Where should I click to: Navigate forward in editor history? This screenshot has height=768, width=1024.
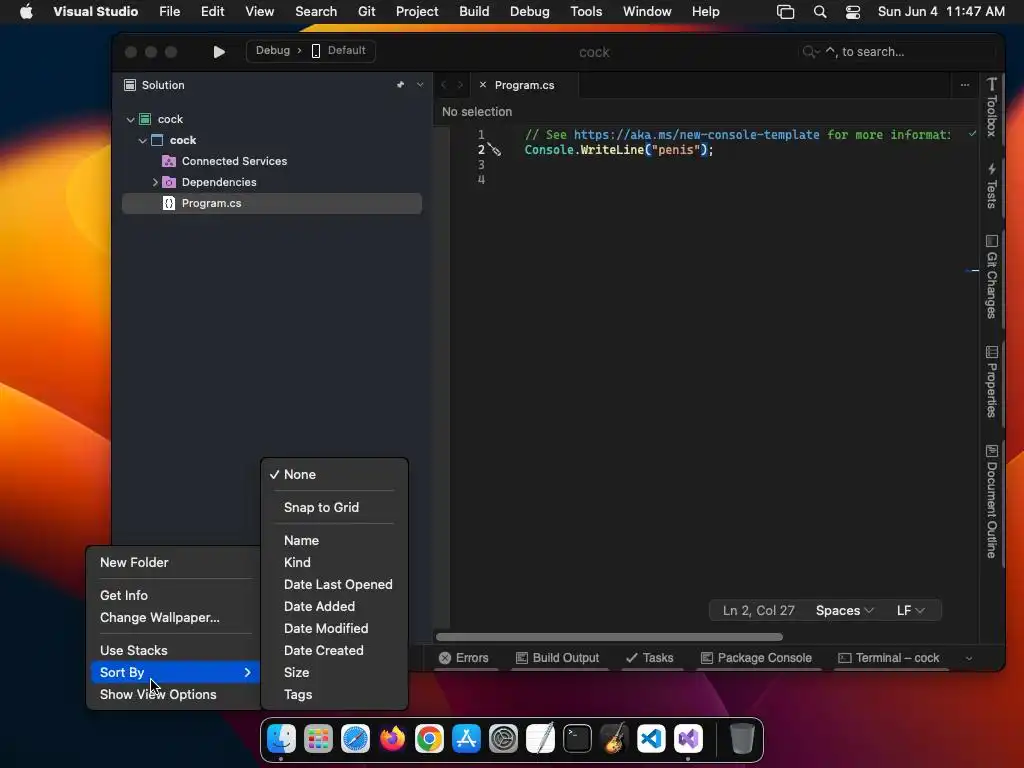click(460, 85)
